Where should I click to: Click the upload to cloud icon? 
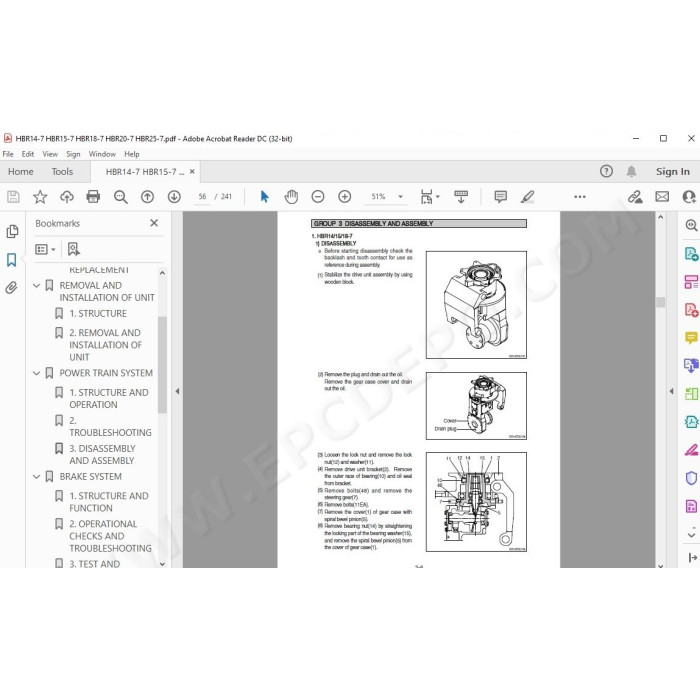[67, 196]
